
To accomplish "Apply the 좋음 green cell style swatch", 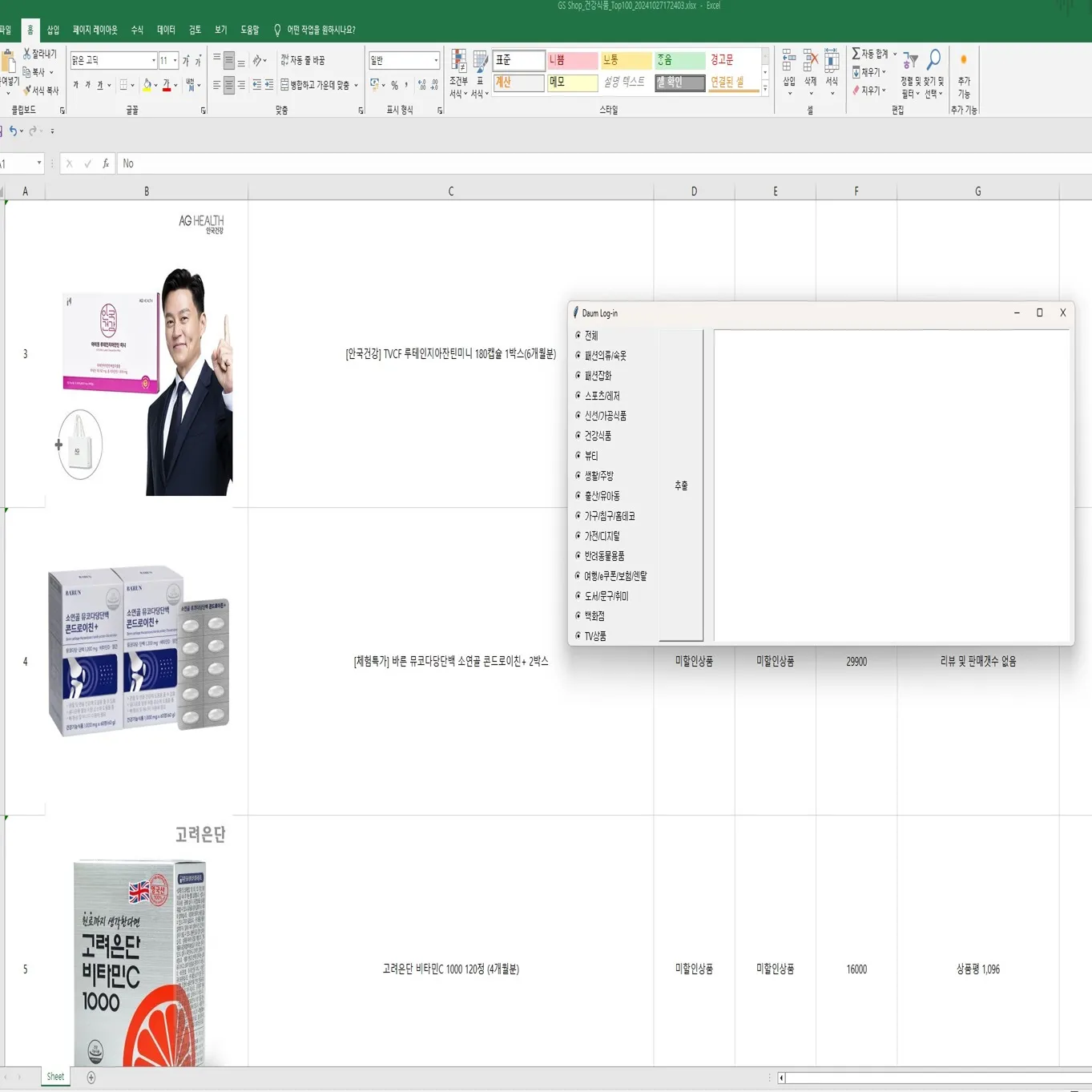I will click(679, 61).
